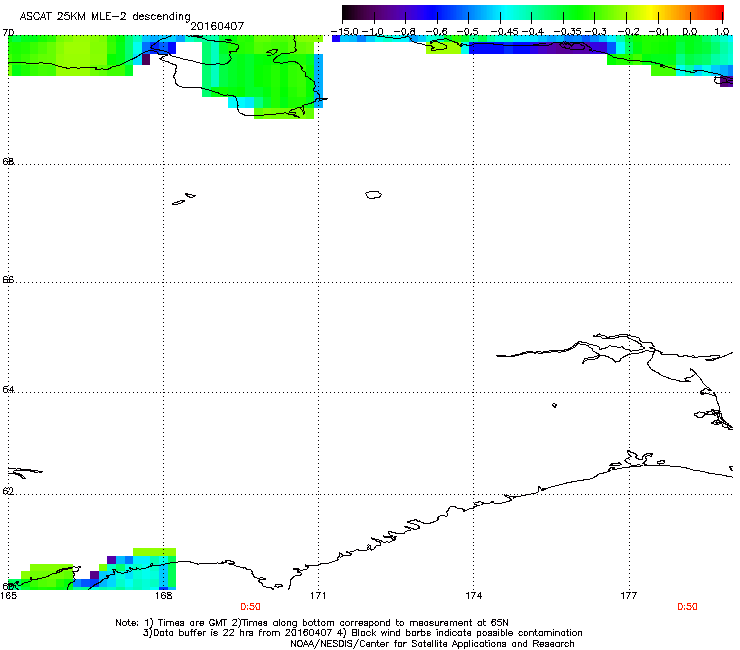The height and width of the screenshot is (650, 740).
Task: Click the "174" longitude label
Action: point(473,596)
